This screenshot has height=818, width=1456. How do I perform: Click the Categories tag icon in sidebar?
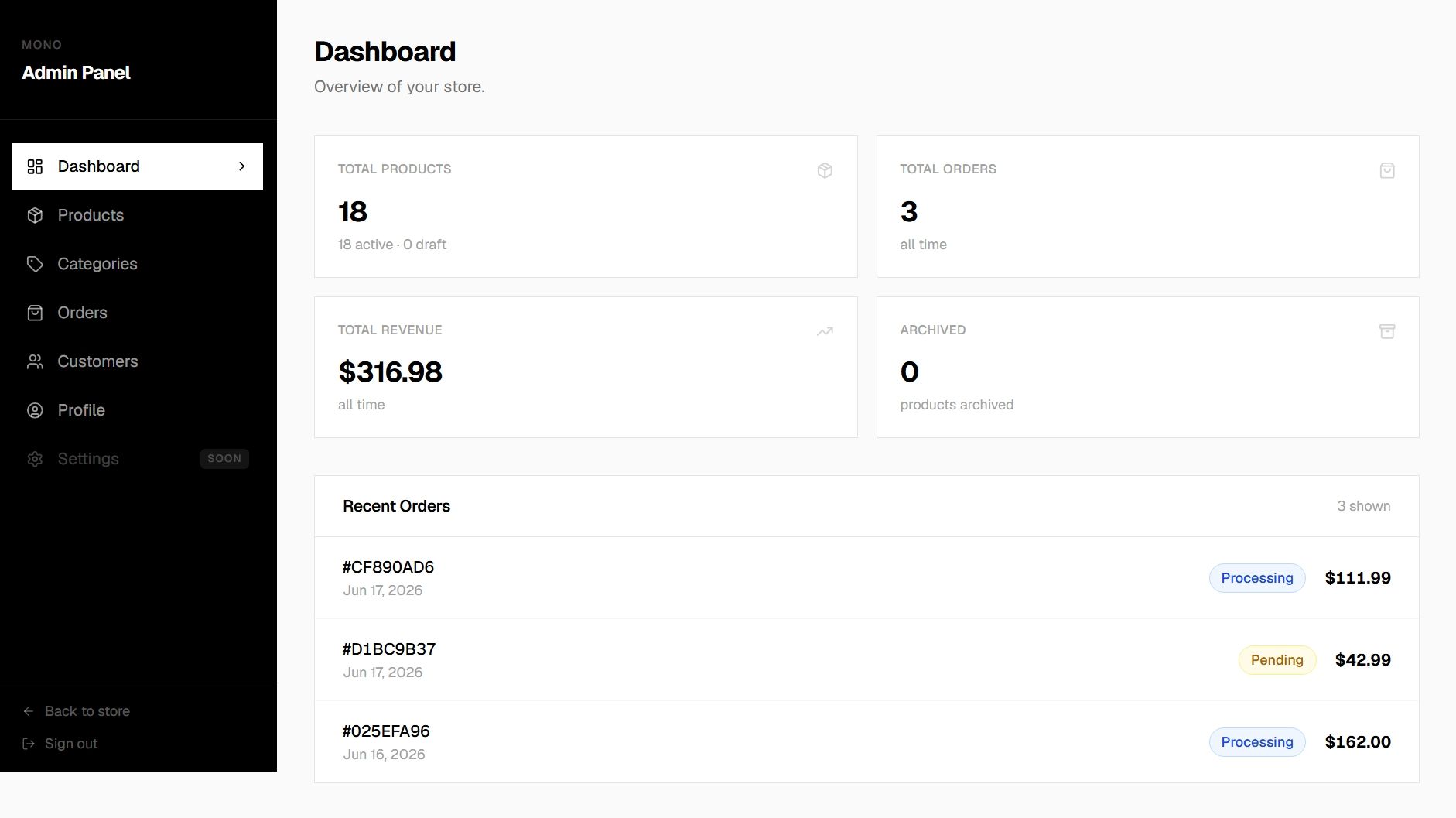click(x=35, y=264)
